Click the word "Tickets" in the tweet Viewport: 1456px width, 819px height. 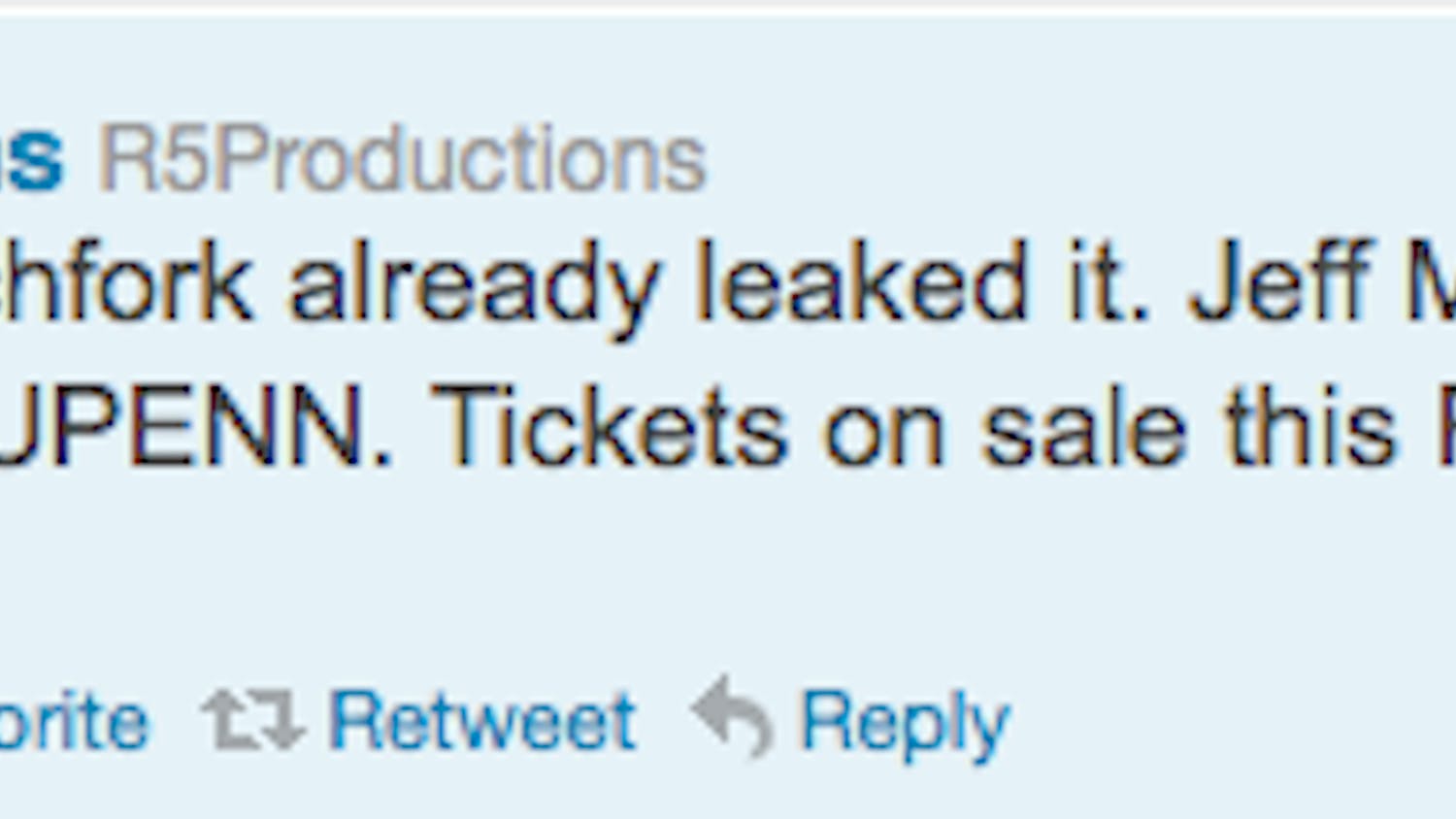[x=609, y=429]
